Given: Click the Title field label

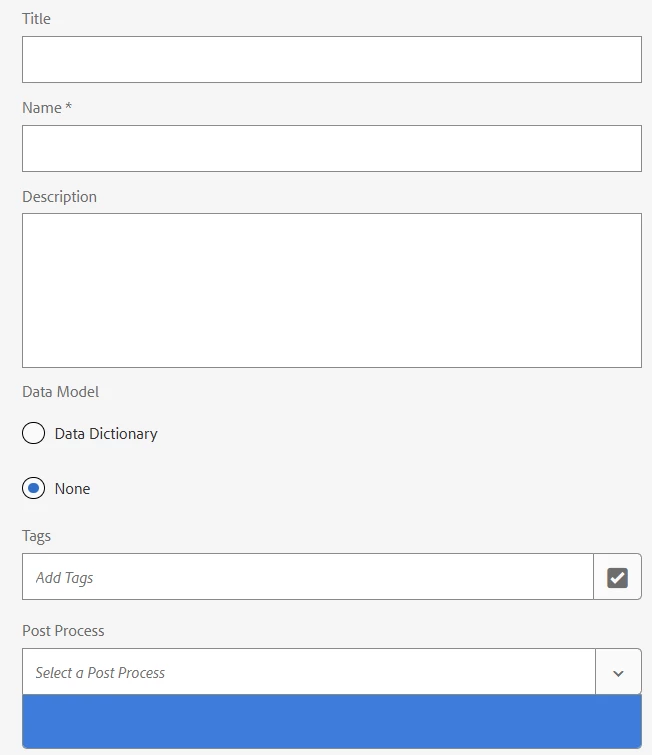Looking at the screenshot, I should click(36, 19).
